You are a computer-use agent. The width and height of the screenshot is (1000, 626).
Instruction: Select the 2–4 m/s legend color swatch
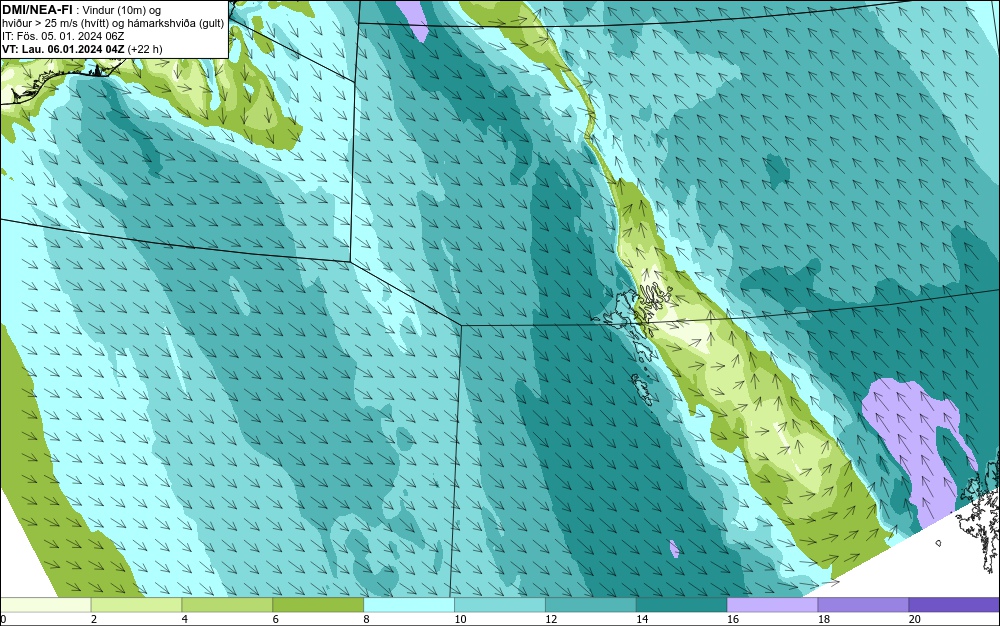136,604
